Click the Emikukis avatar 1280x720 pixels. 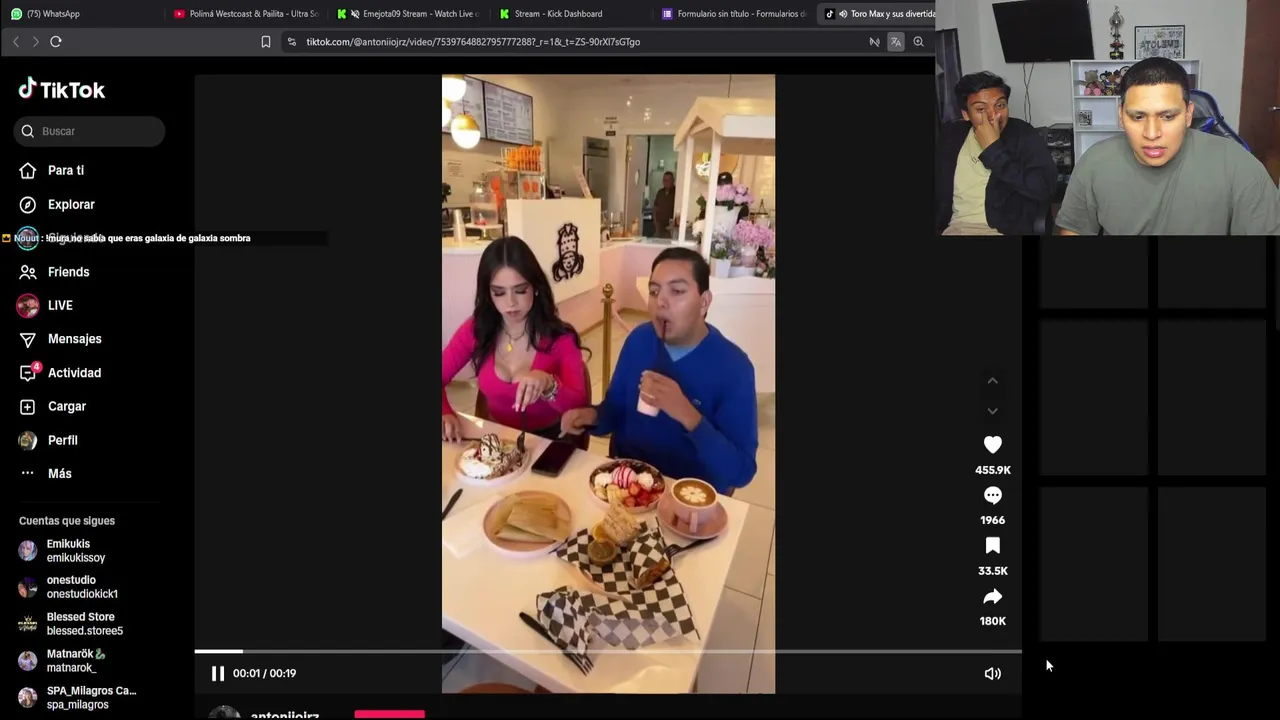point(28,551)
